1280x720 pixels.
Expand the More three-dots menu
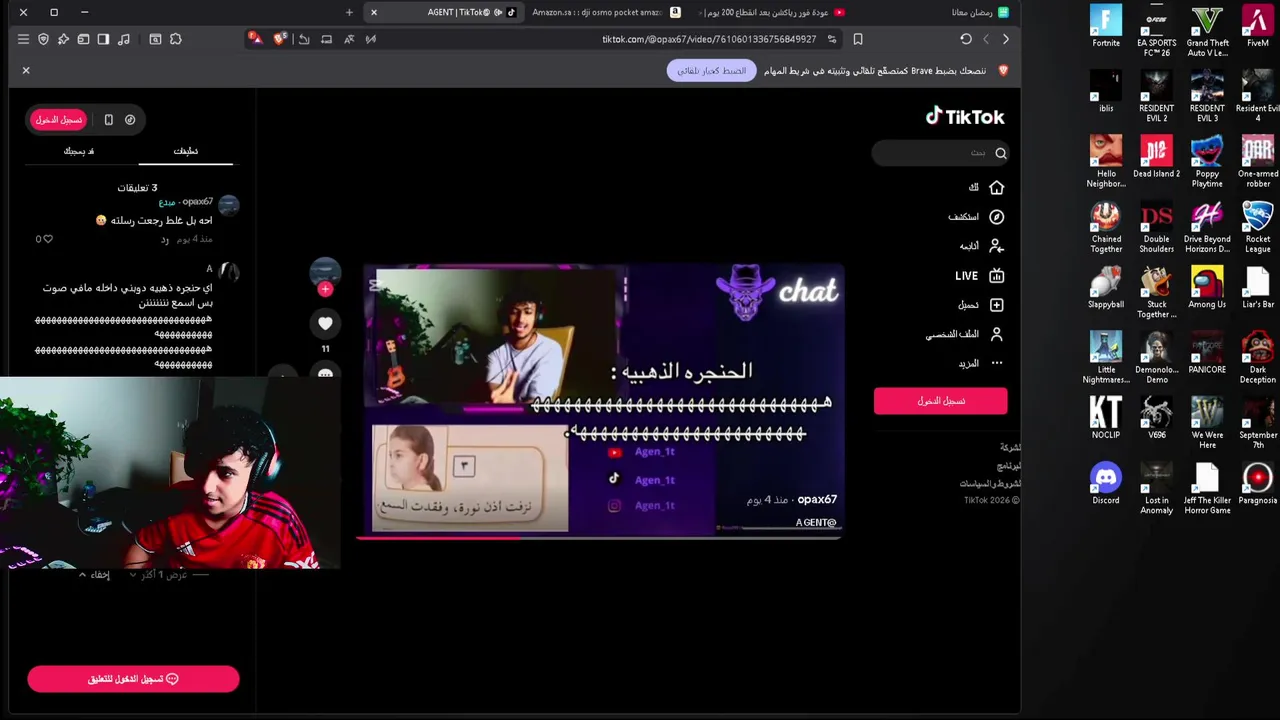pyautogui.click(x=996, y=364)
